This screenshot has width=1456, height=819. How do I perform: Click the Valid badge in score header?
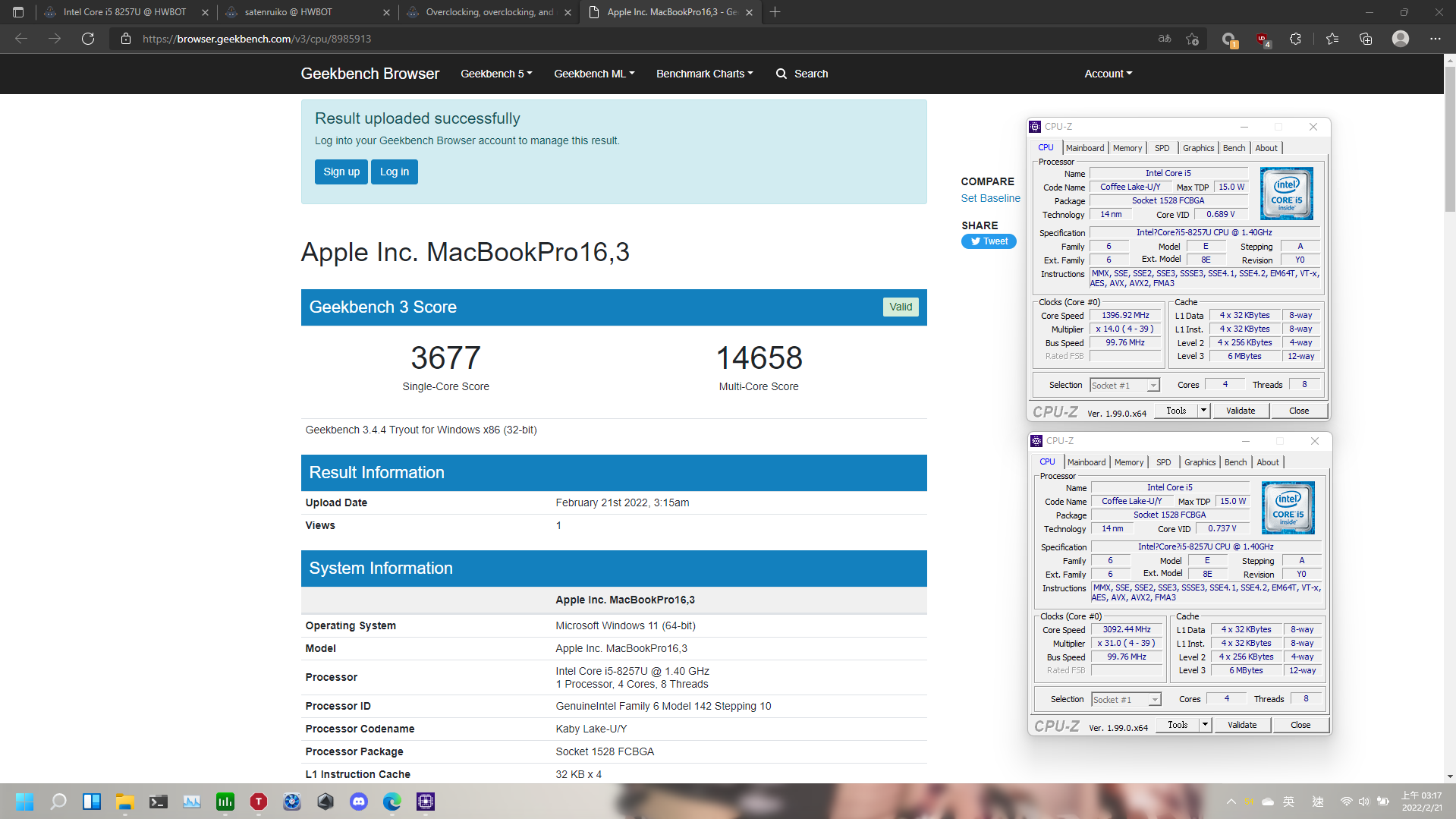[901, 307]
